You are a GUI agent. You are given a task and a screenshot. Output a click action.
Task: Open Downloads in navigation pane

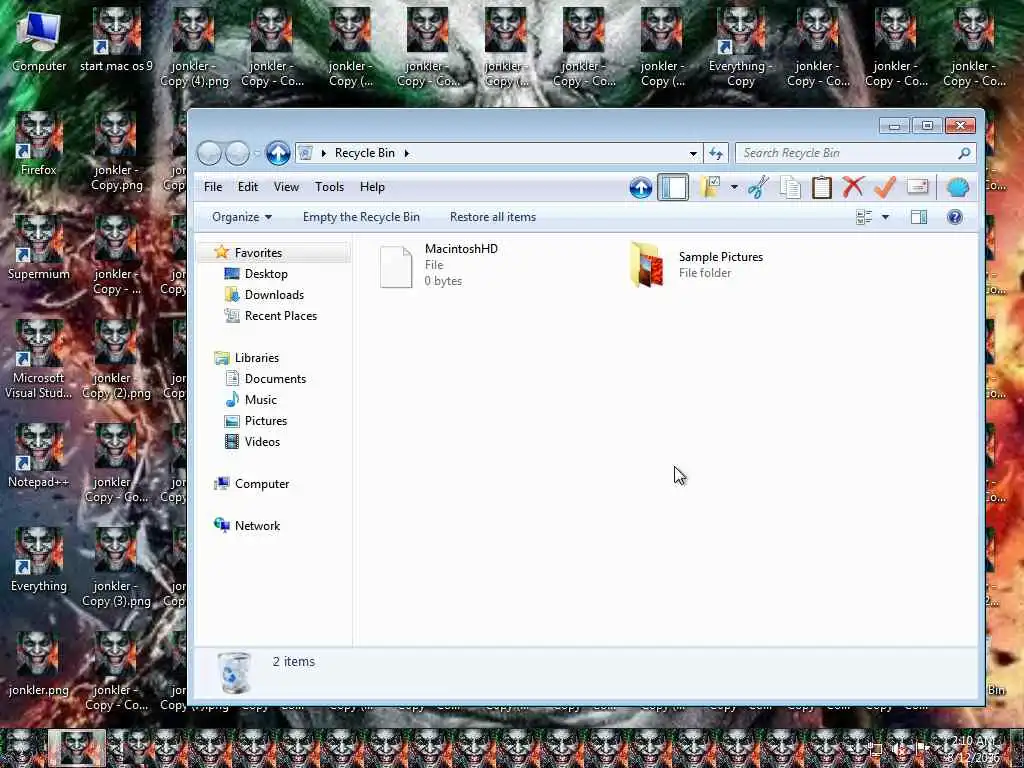[274, 295]
